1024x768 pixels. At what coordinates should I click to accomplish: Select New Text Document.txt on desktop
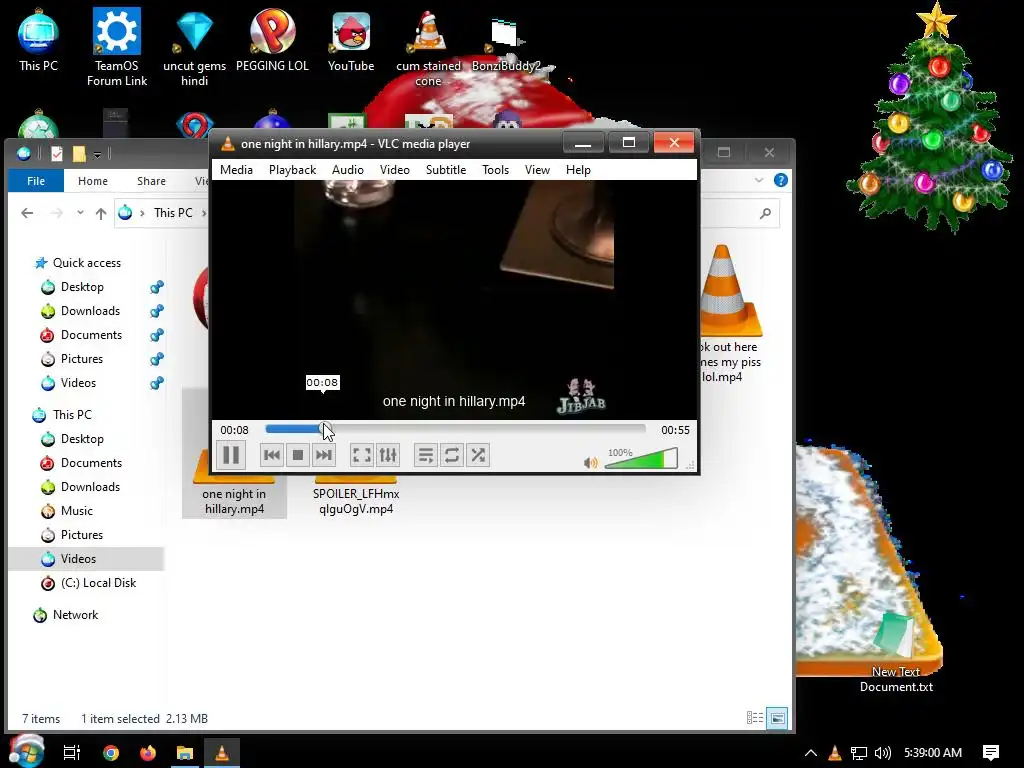[896, 650]
